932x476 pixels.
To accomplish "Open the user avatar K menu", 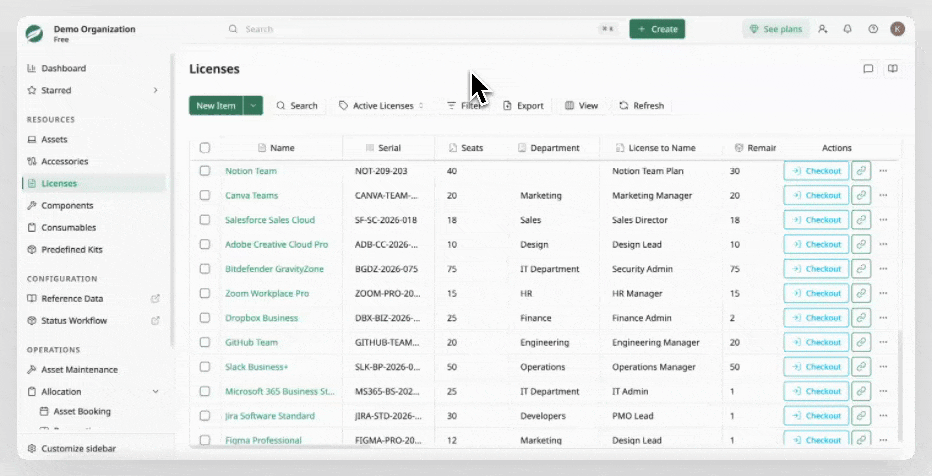I will (898, 29).
